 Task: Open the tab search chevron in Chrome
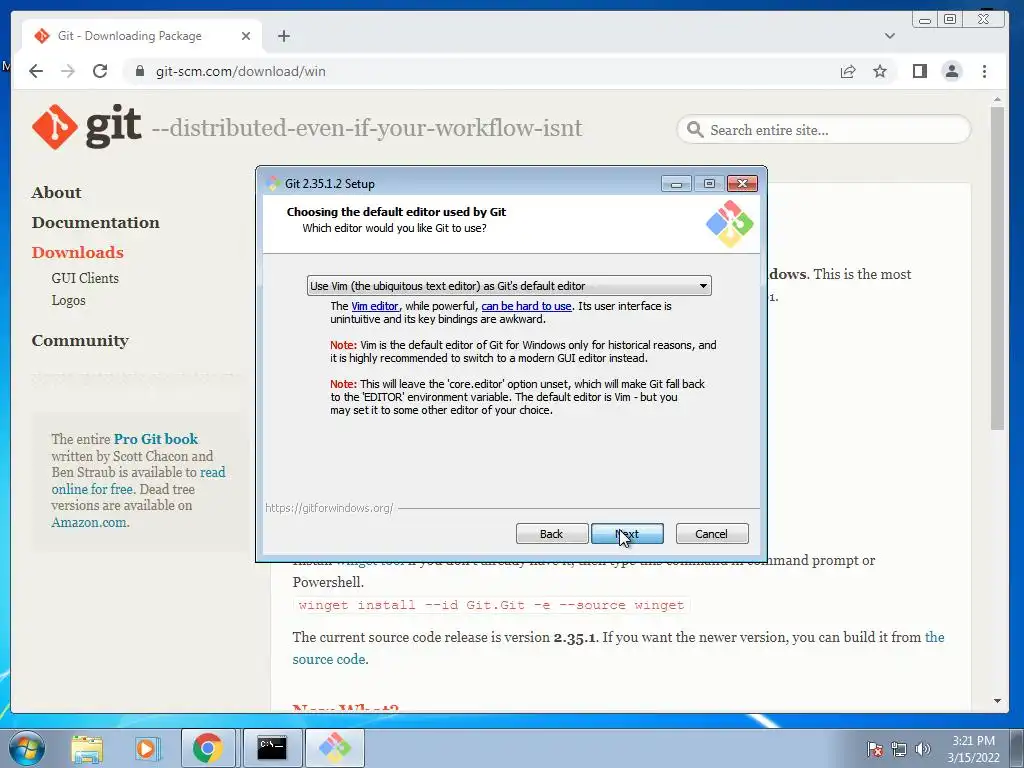(889, 36)
